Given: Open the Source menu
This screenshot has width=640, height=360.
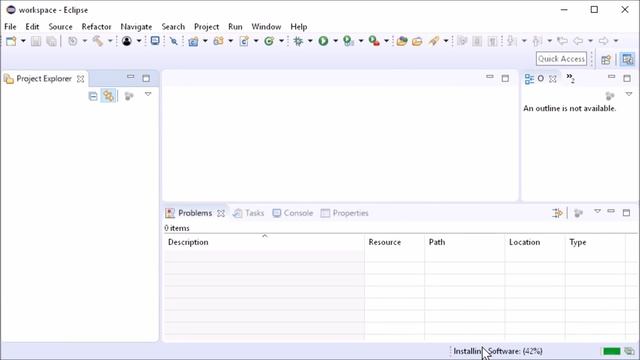Looking at the screenshot, I should (x=60, y=27).
